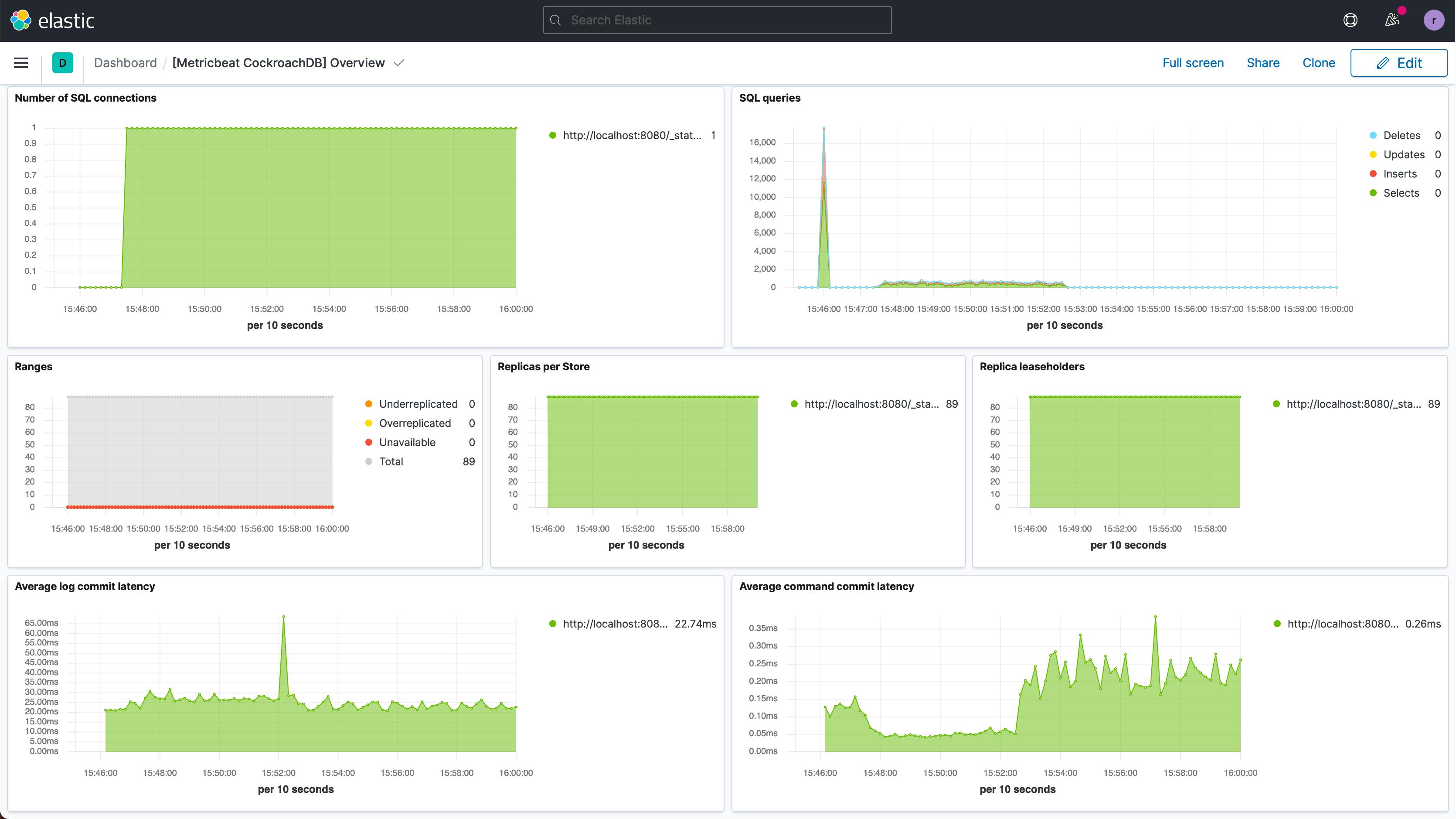1456x819 pixels.
Task: Open the notifications icon with pink badge
Action: click(x=1392, y=20)
